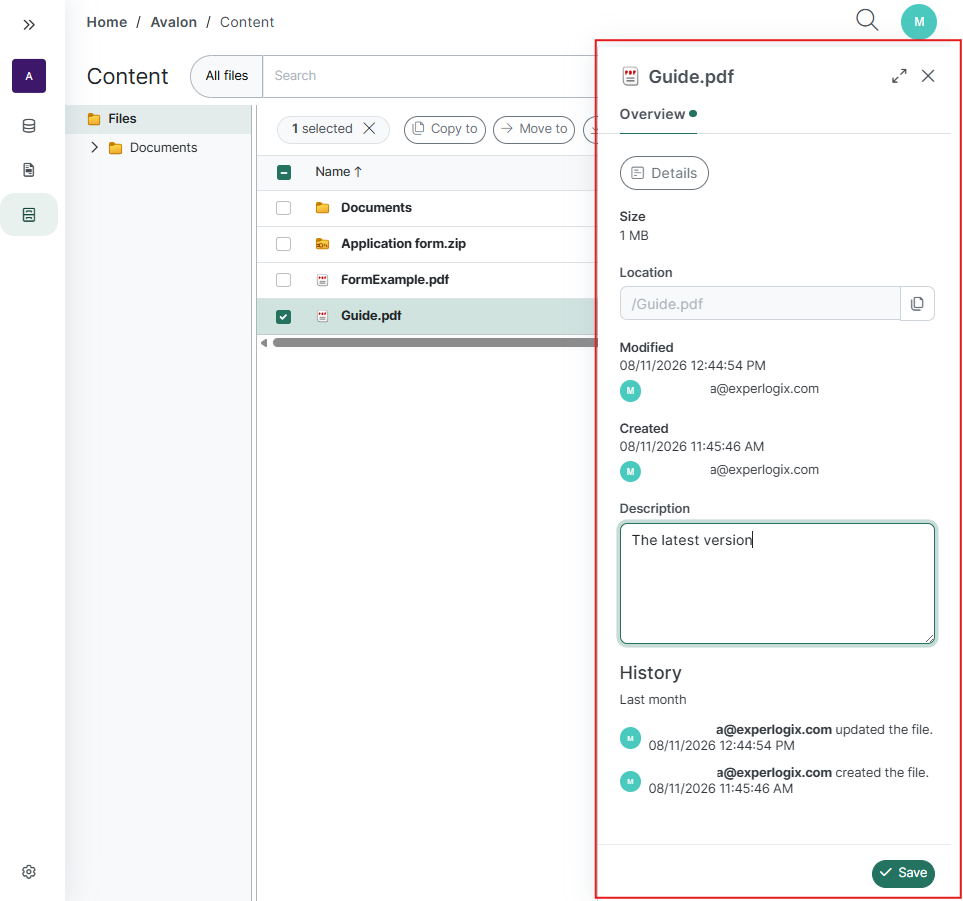Open the Content sidebar icon
The height and width of the screenshot is (901, 963).
pyautogui.click(x=29, y=214)
